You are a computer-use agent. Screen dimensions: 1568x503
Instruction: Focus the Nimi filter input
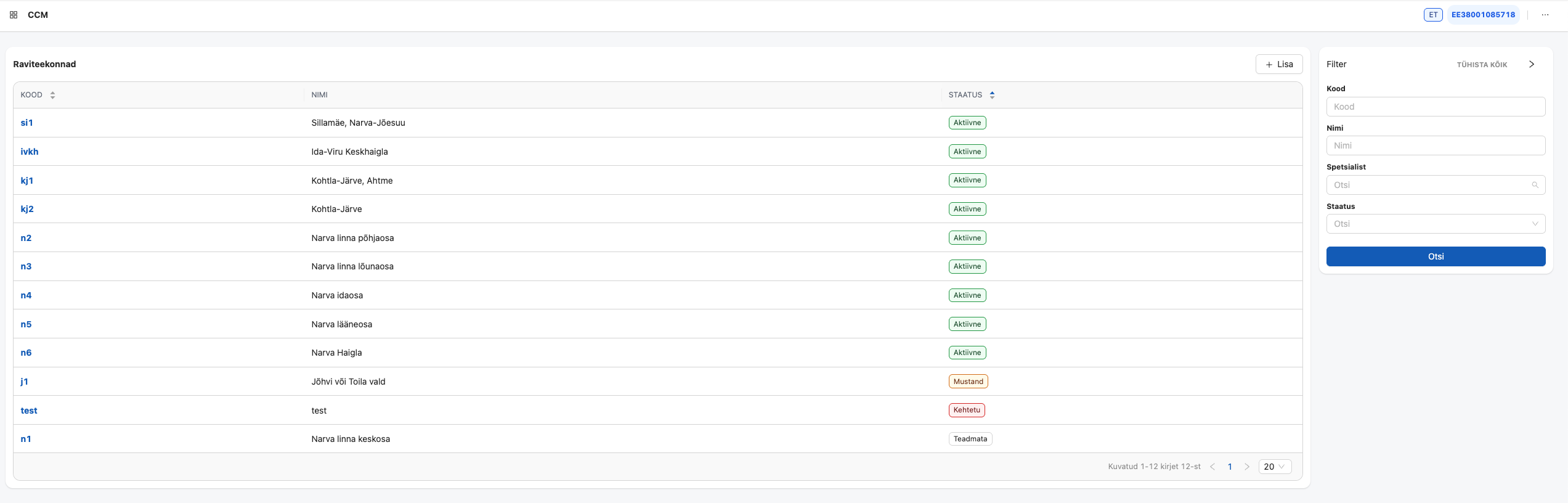[x=1436, y=145]
